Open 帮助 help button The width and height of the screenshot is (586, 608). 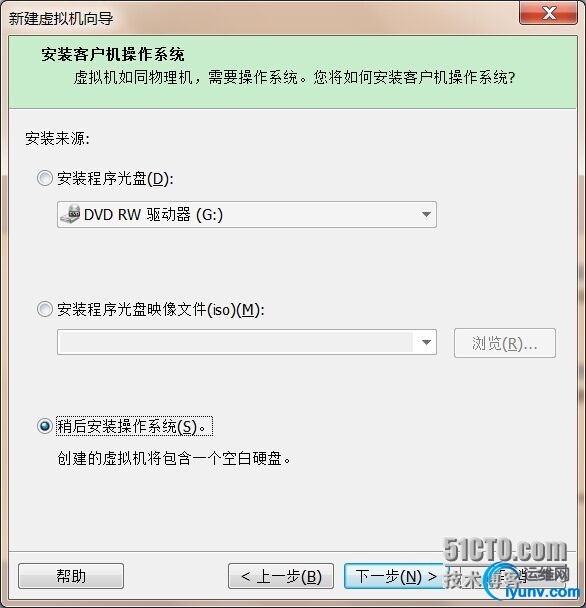tap(71, 576)
